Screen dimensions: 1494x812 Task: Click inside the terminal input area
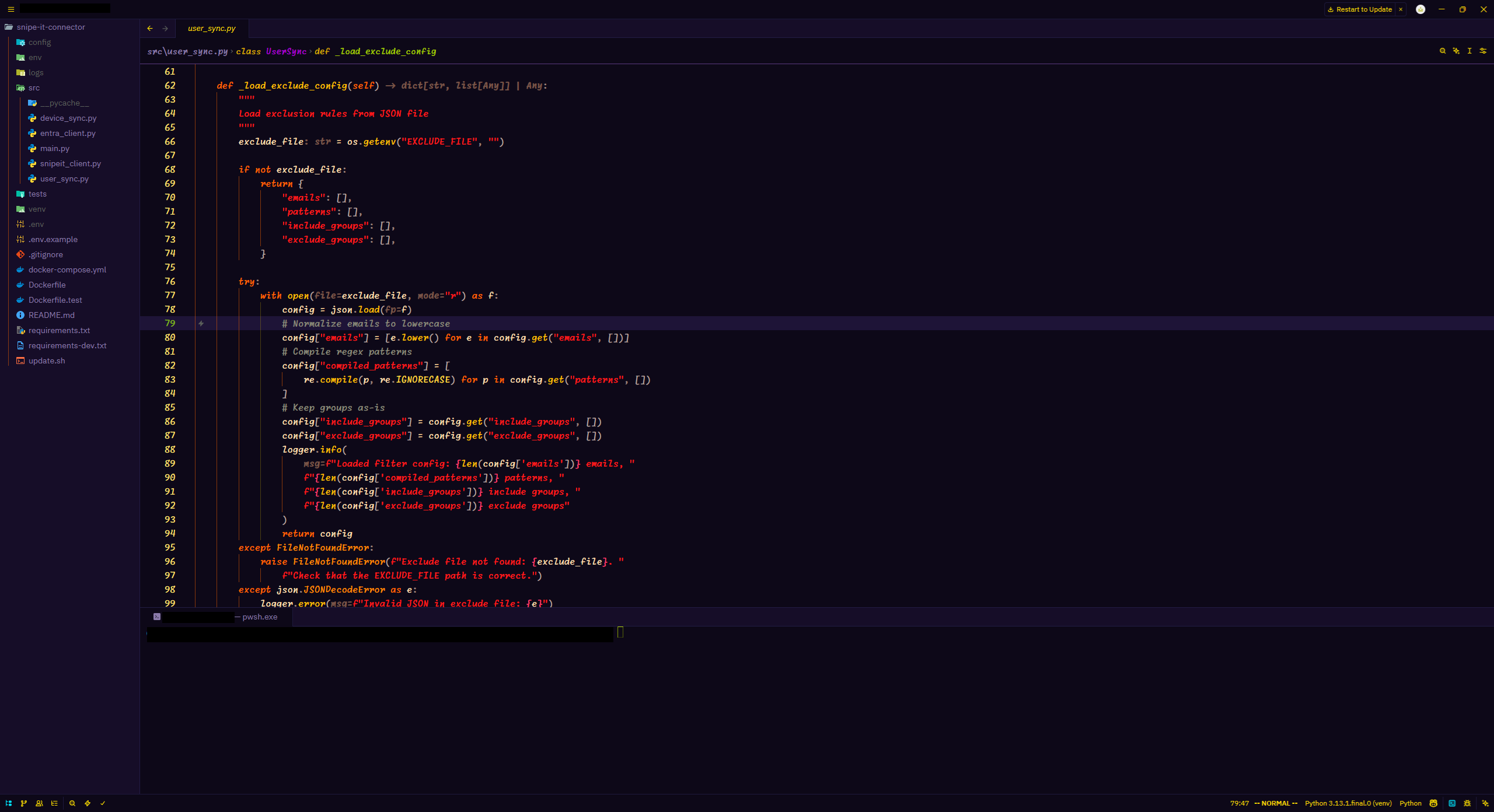click(x=817, y=709)
